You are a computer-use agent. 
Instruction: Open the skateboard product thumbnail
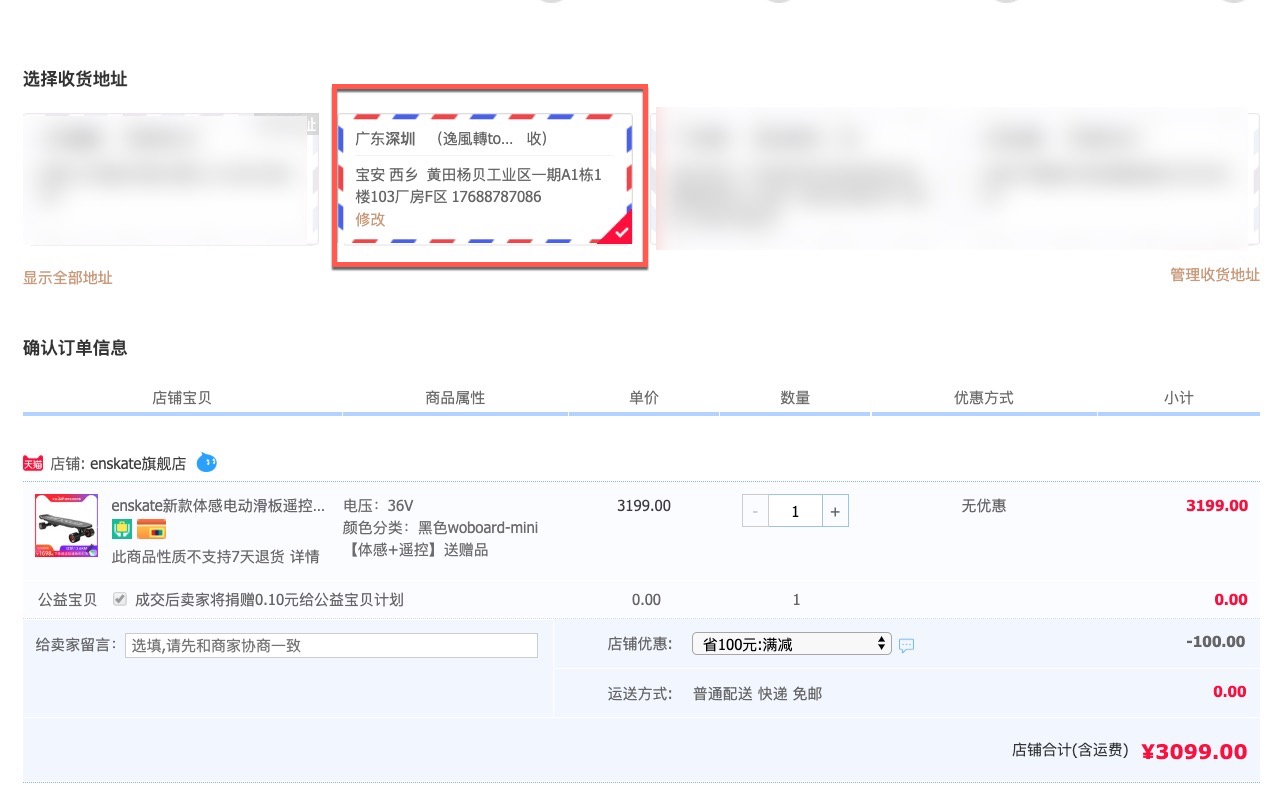point(66,525)
